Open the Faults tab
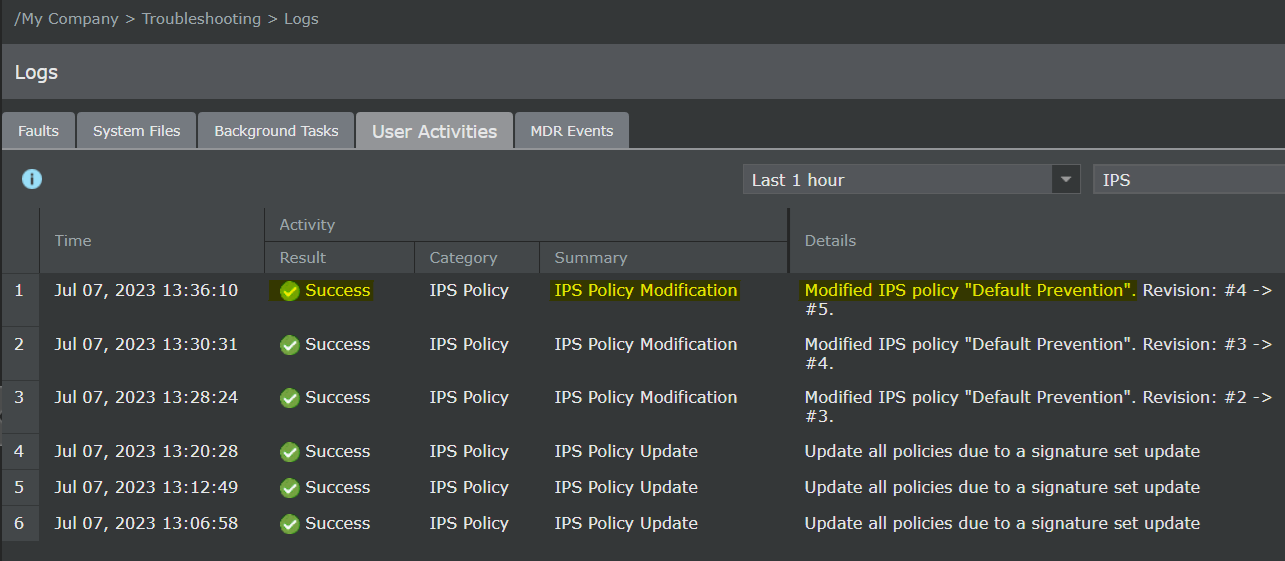 point(38,131)
